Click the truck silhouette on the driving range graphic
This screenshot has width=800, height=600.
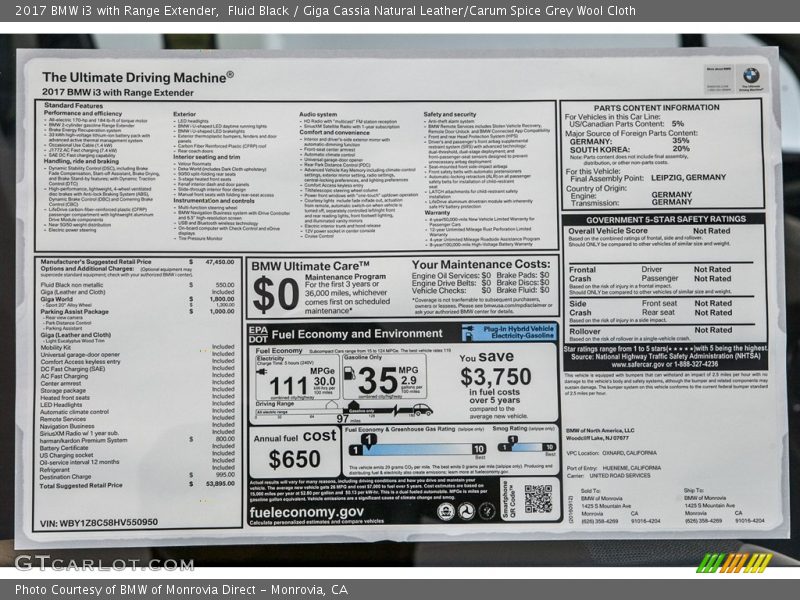point(422,410)
